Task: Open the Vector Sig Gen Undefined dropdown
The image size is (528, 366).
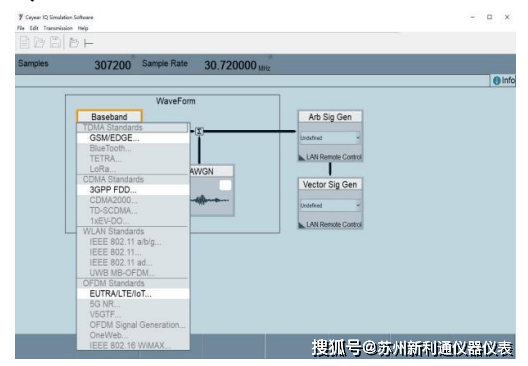Action: pos(330,205)
